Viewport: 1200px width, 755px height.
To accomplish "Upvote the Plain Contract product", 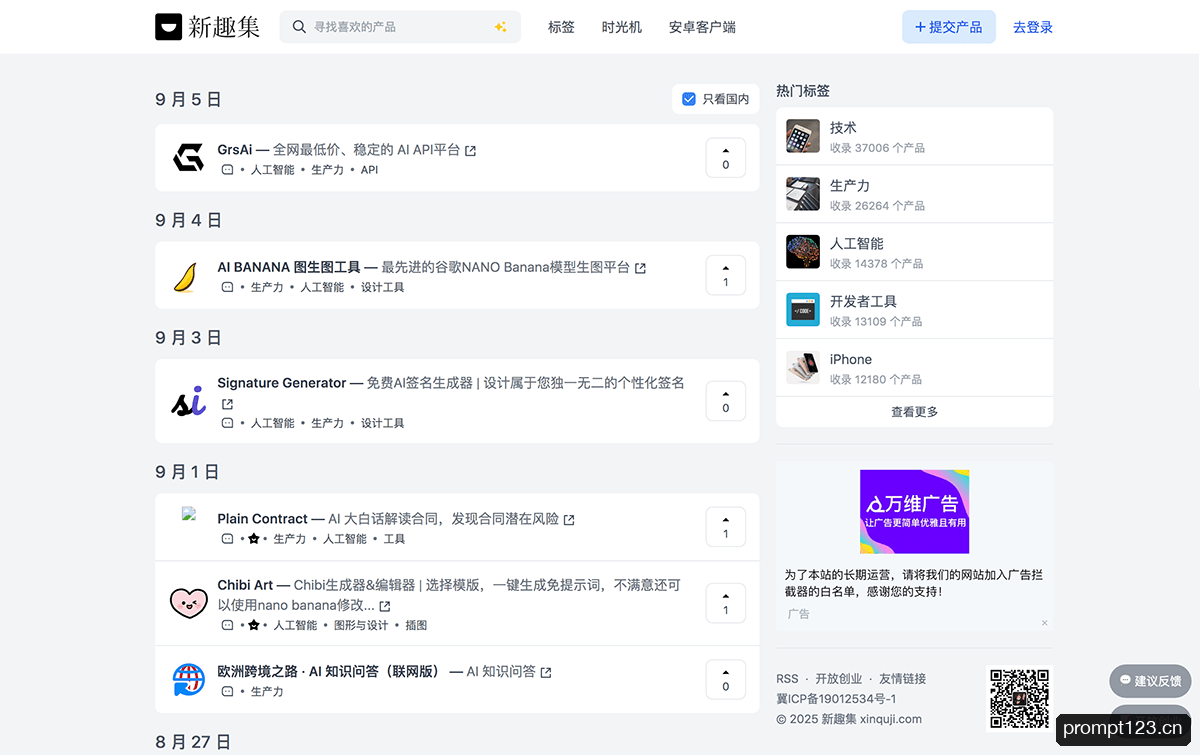I will [x=726, y=527].
